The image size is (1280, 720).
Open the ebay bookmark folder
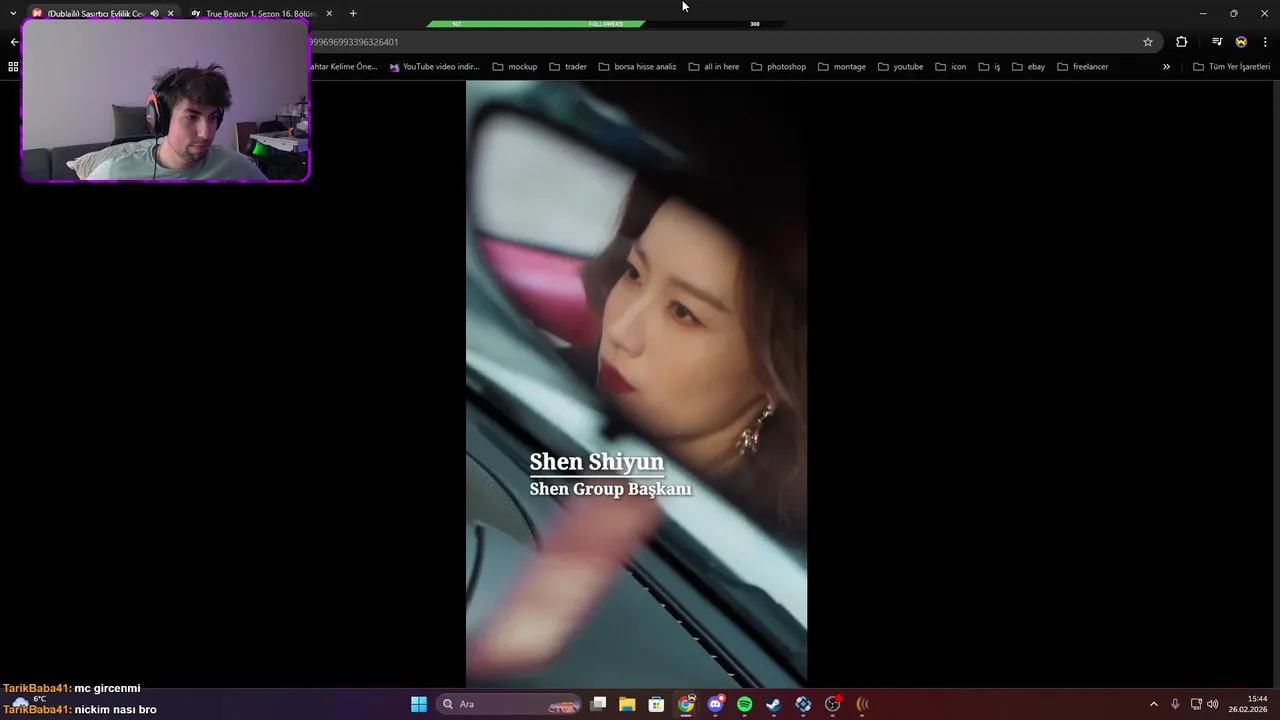1029,67
